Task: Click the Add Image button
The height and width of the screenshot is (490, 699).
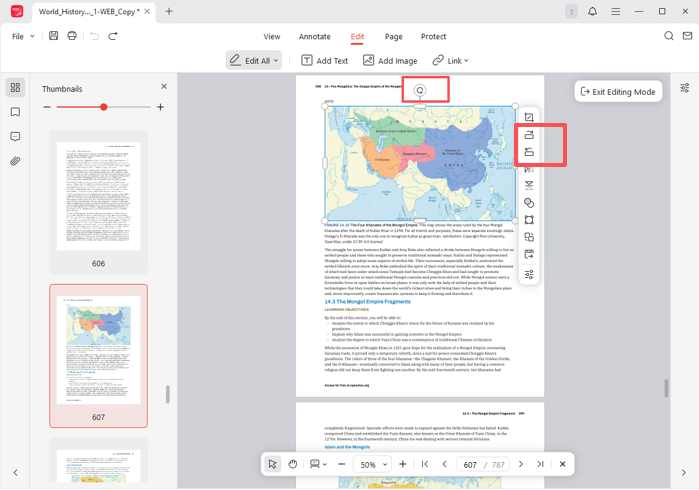Action: pos(390,61)
